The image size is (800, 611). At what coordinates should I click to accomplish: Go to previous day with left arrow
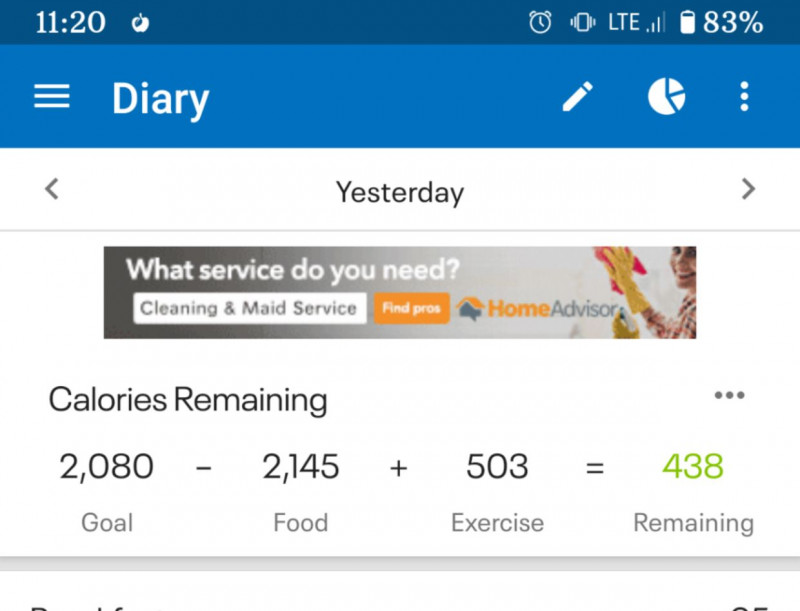click(52, 189)
